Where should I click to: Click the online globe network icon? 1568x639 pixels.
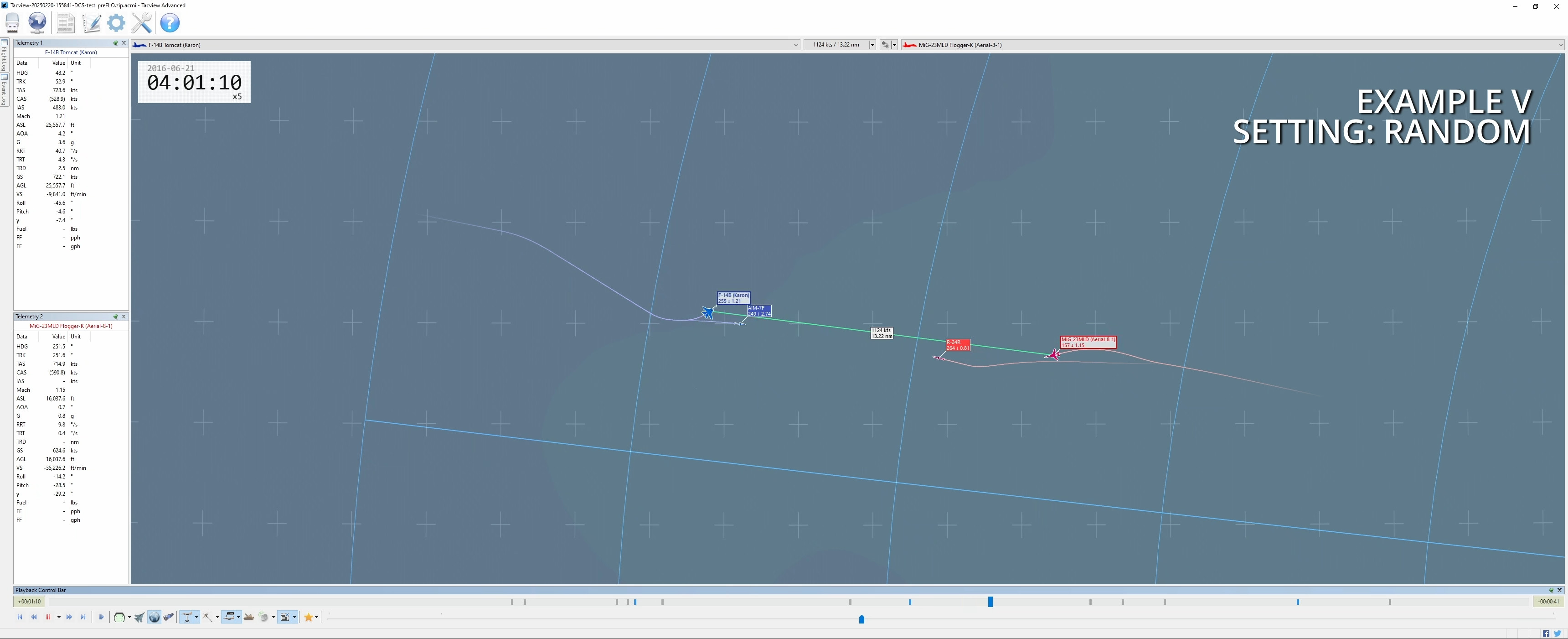pos(37,23)
